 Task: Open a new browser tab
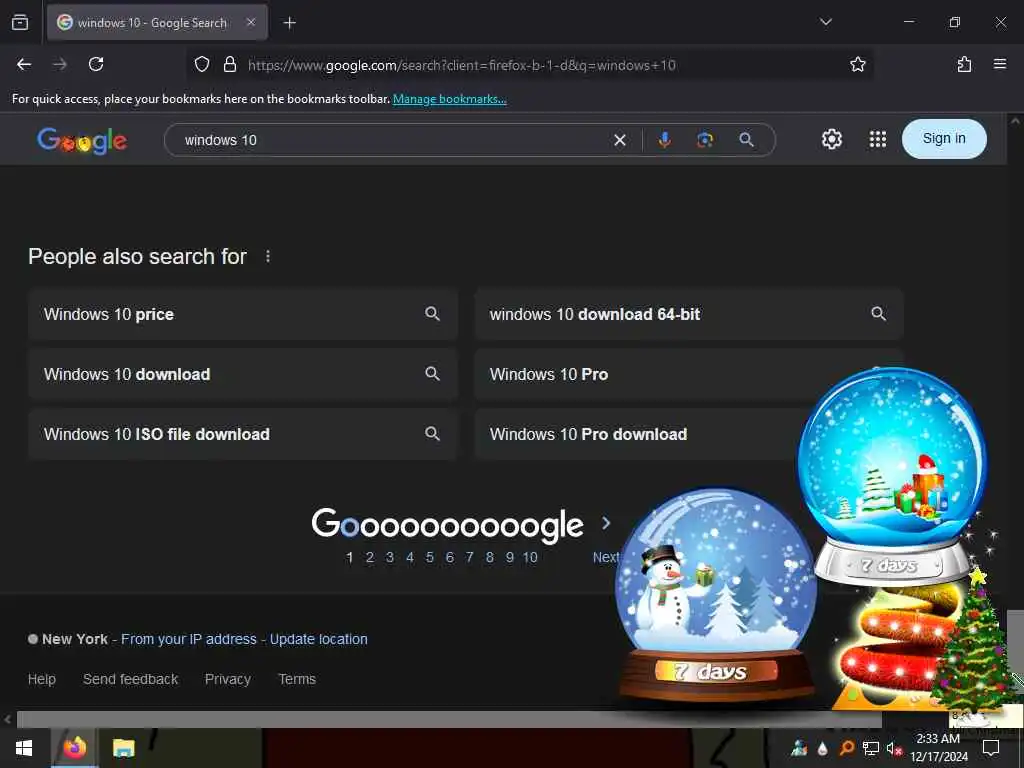point(289,23)
